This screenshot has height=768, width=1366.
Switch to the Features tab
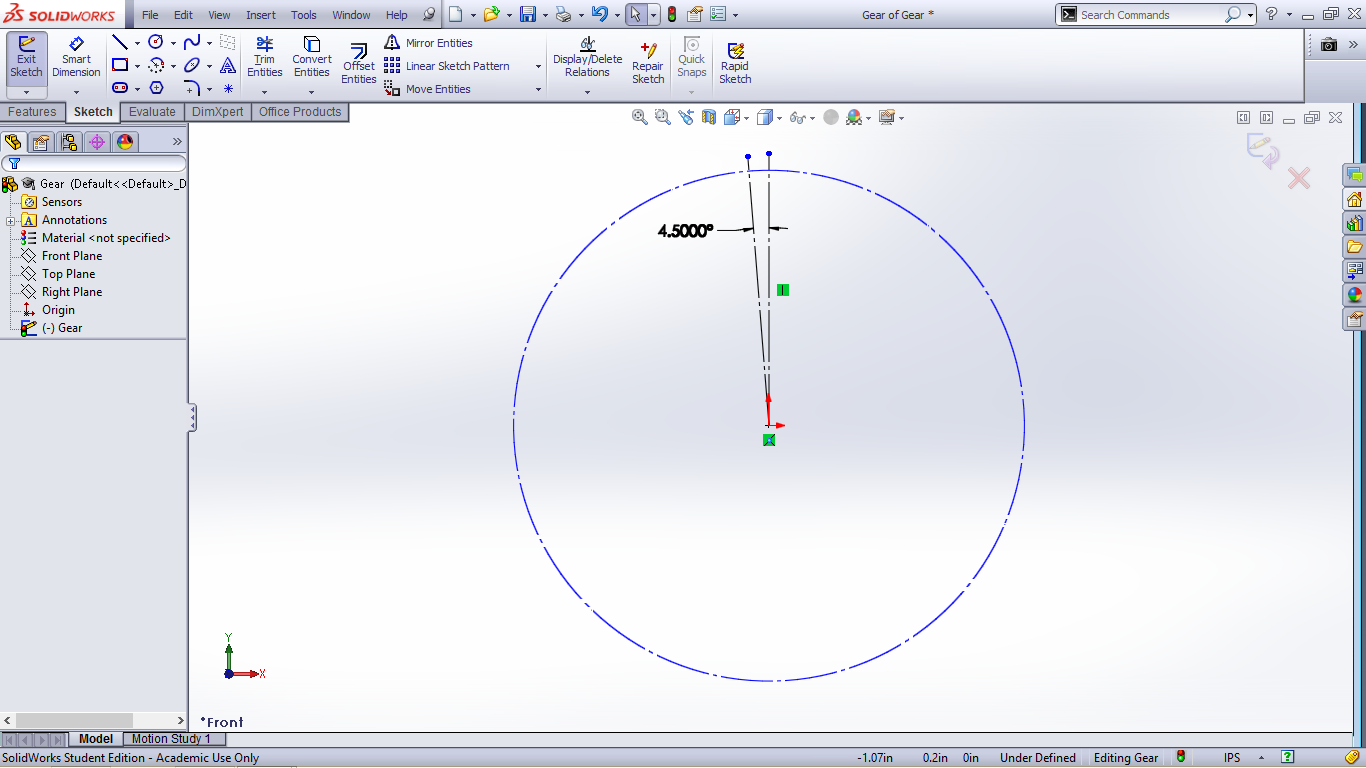pyautogui.click(x=32, y=112)
